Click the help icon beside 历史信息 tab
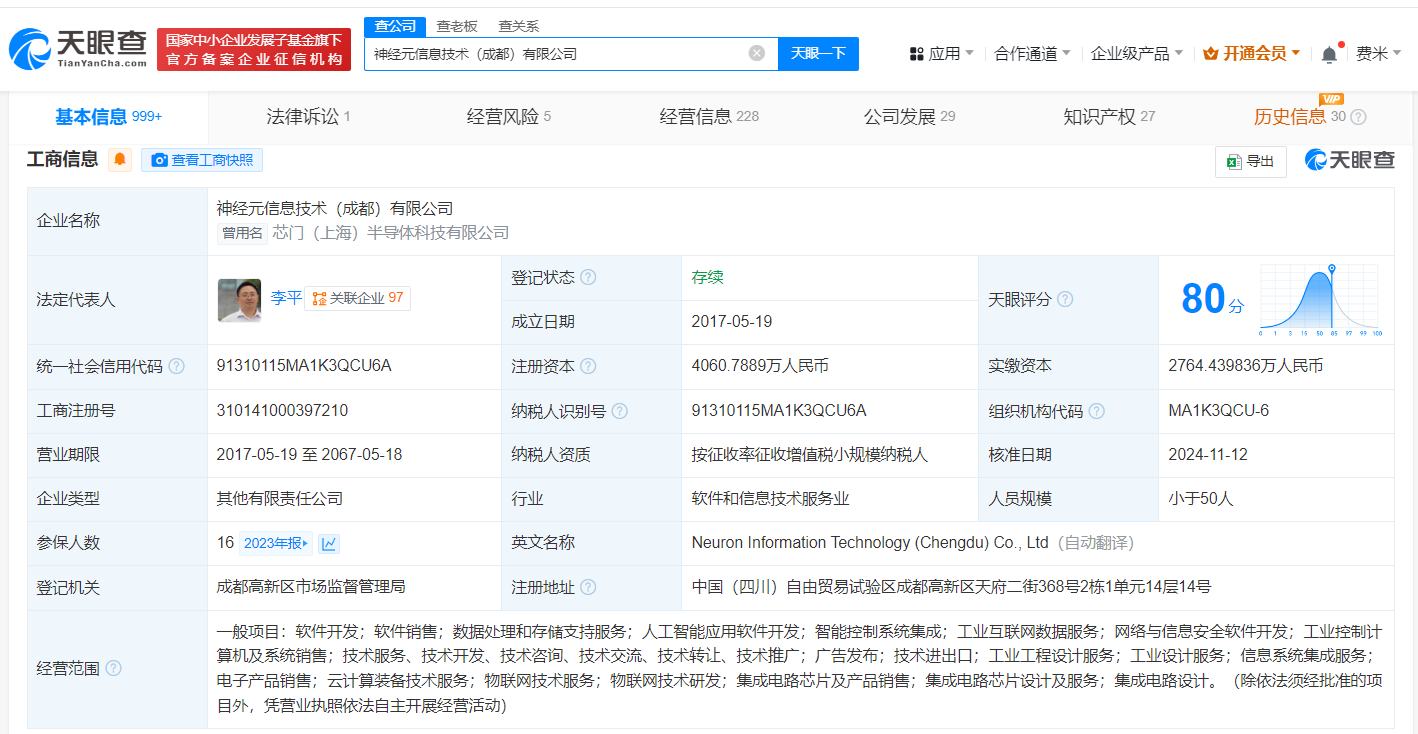Screen dimensions: 1418x734 [1358, 117]
